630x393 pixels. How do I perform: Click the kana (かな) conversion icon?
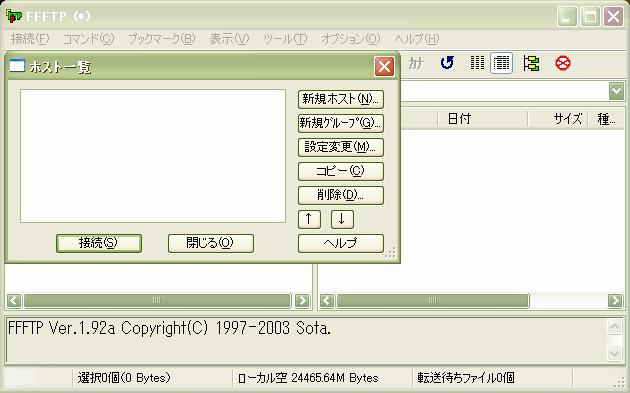(416, 63)
